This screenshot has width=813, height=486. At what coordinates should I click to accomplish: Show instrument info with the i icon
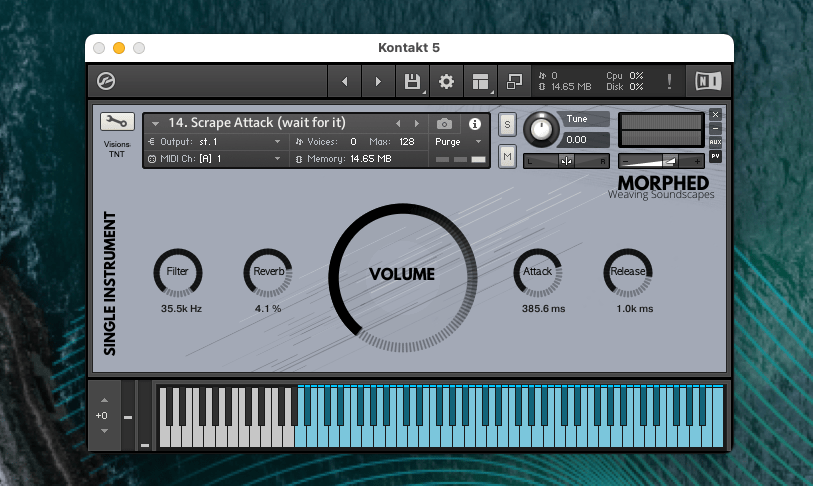click(474, 124)
